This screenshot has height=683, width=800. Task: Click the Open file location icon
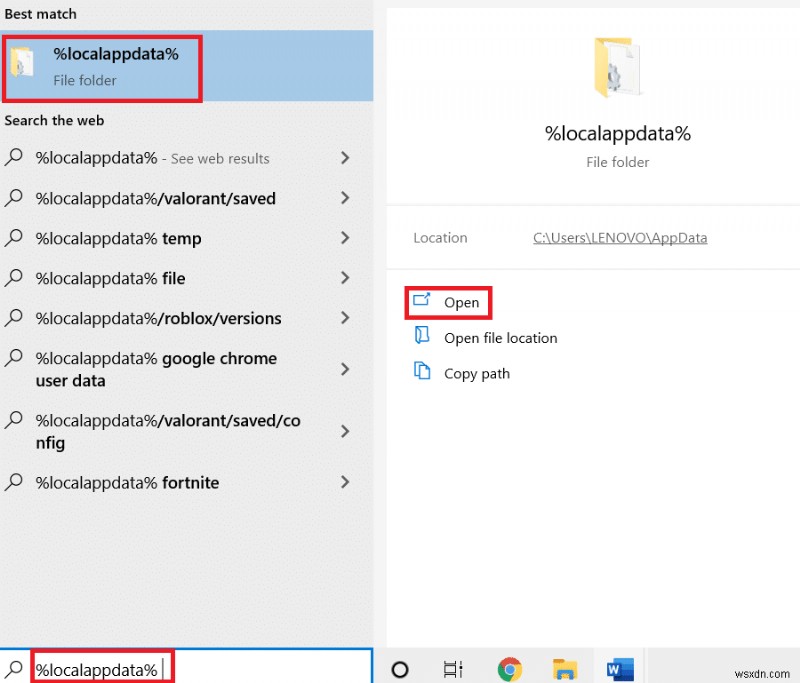pyautogui.click(x=423, y=338)
